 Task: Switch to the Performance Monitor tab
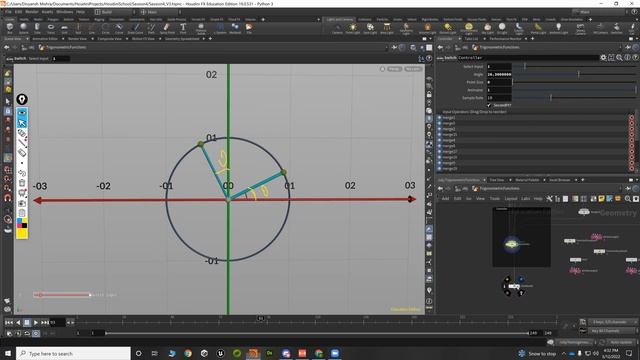pyautogui.click(x=505, y=39)
